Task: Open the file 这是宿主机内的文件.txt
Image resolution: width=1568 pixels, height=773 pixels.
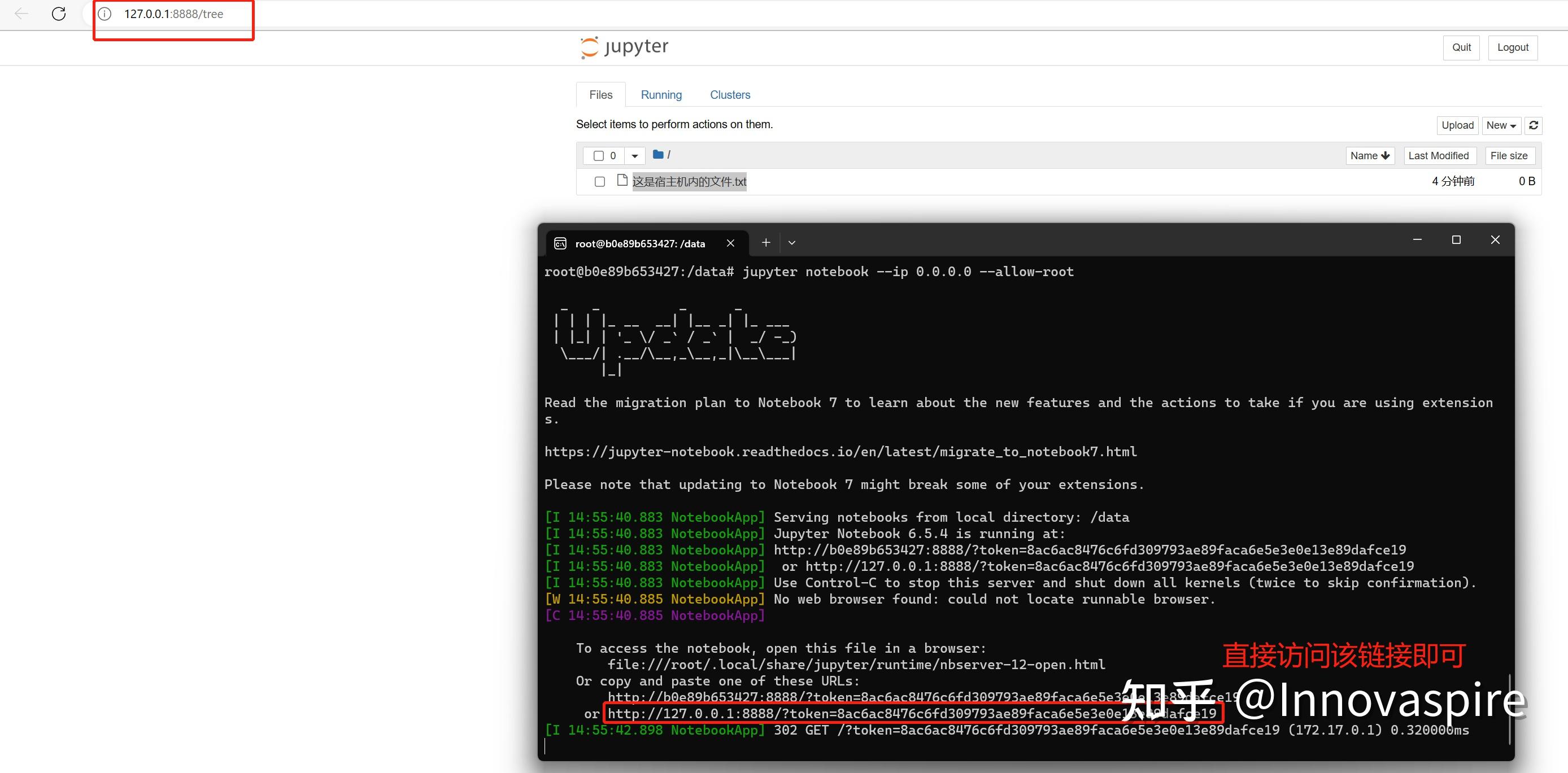Action: point(689,181)
